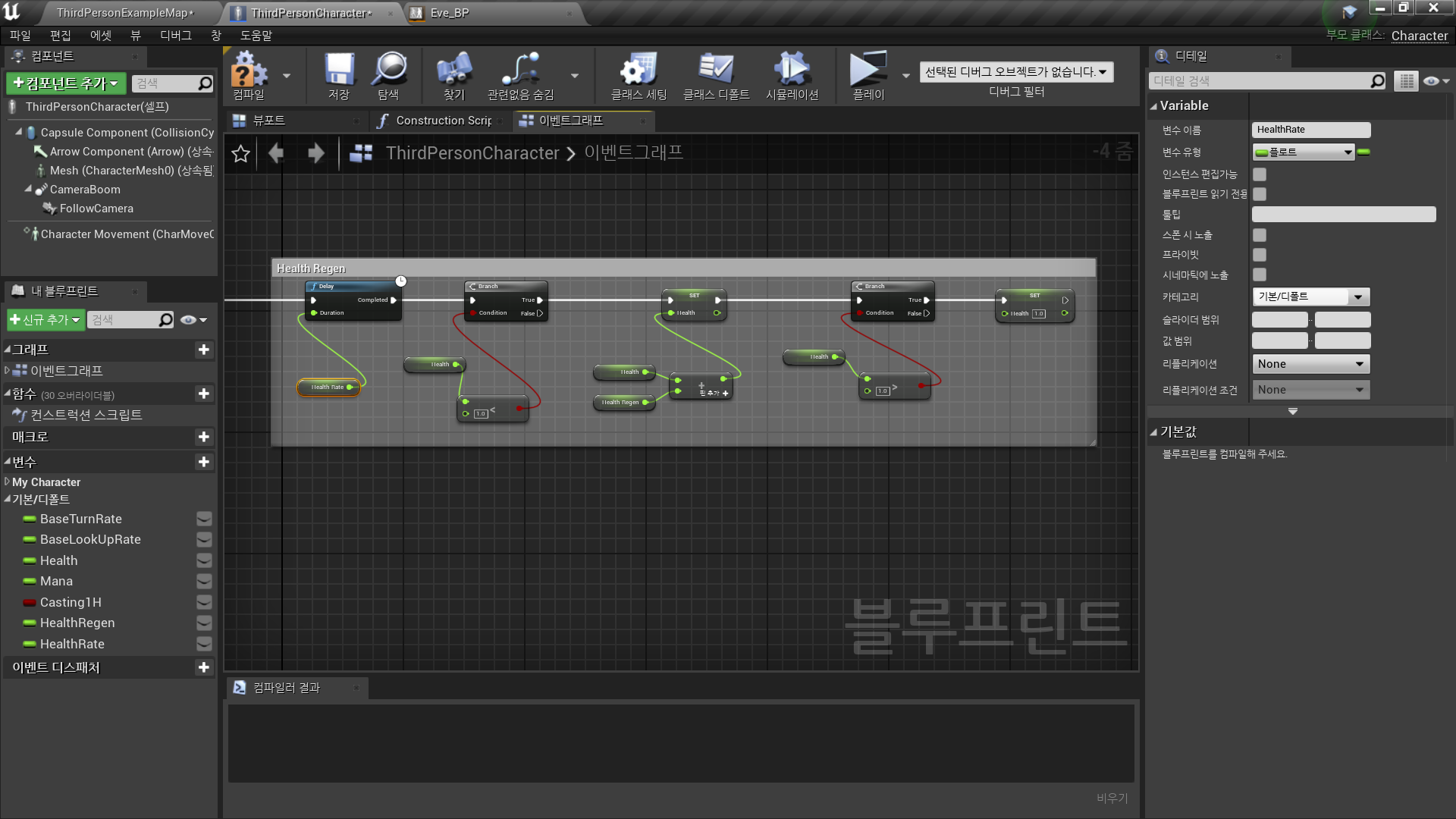Open content browser via the 탐색 icon
The height and width of the screenshot is (819, 1456).
[x=389, y=72]
